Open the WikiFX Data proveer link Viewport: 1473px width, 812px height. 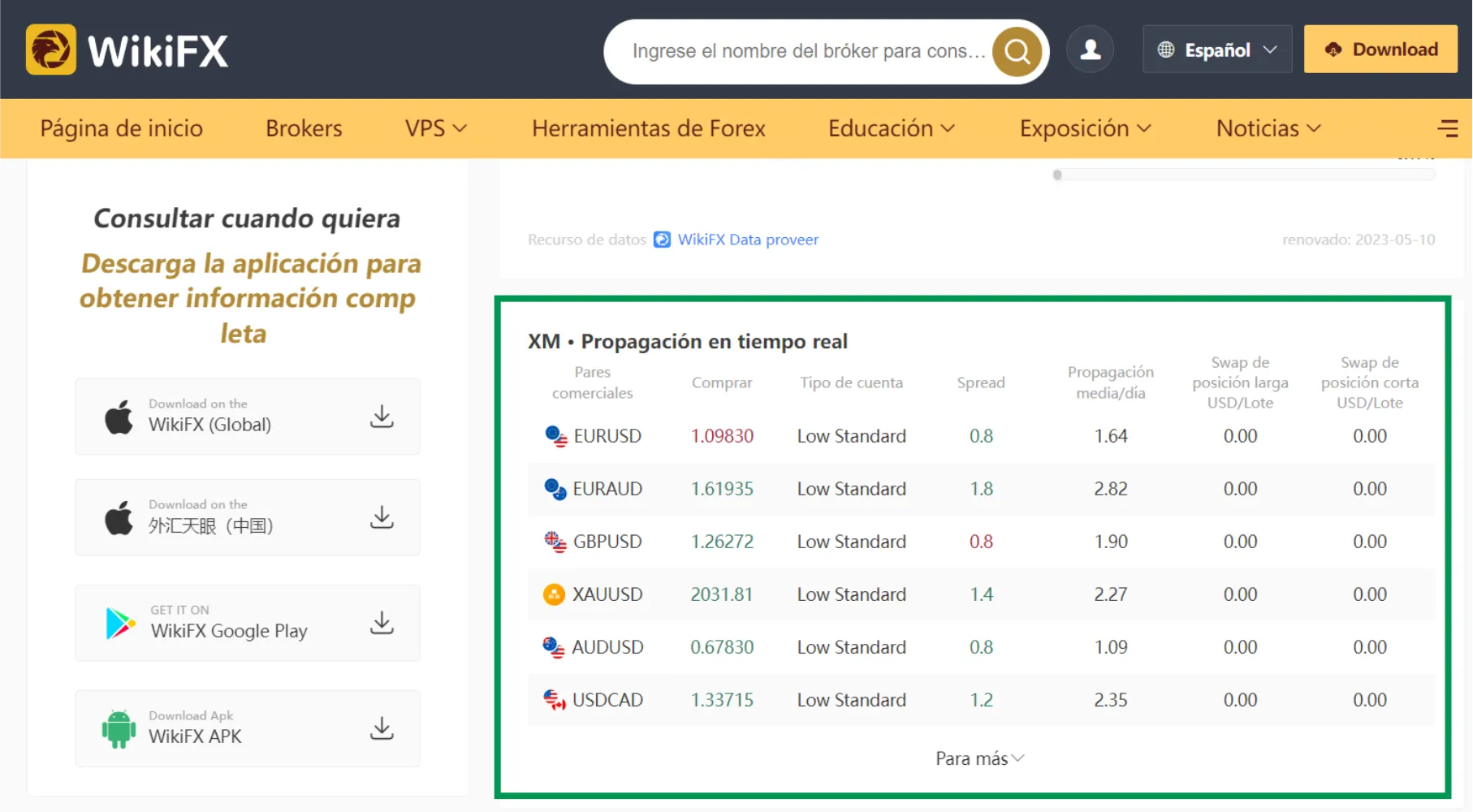(748, 240)
